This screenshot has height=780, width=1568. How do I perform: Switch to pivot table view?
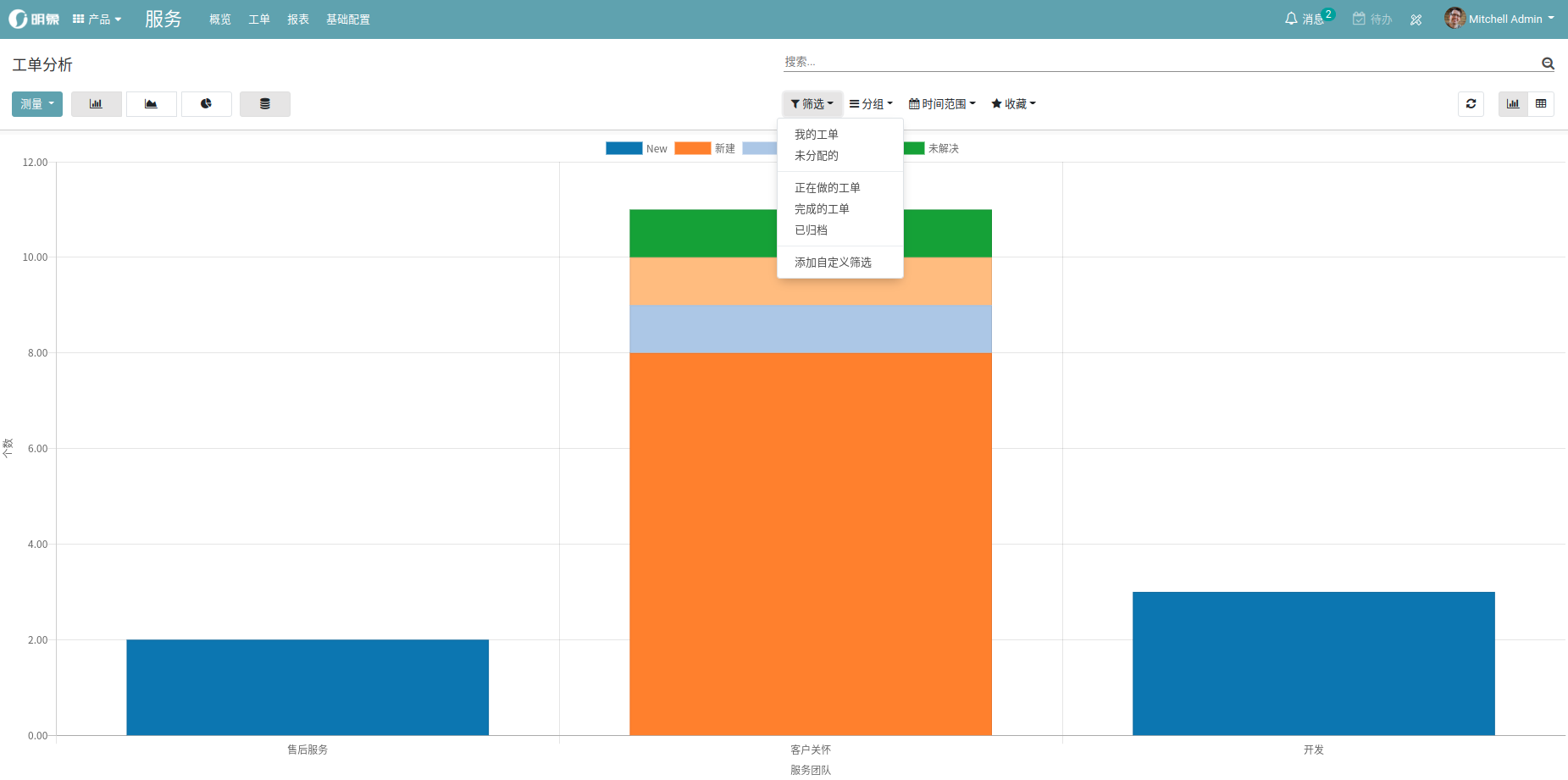click(1541, 104)
